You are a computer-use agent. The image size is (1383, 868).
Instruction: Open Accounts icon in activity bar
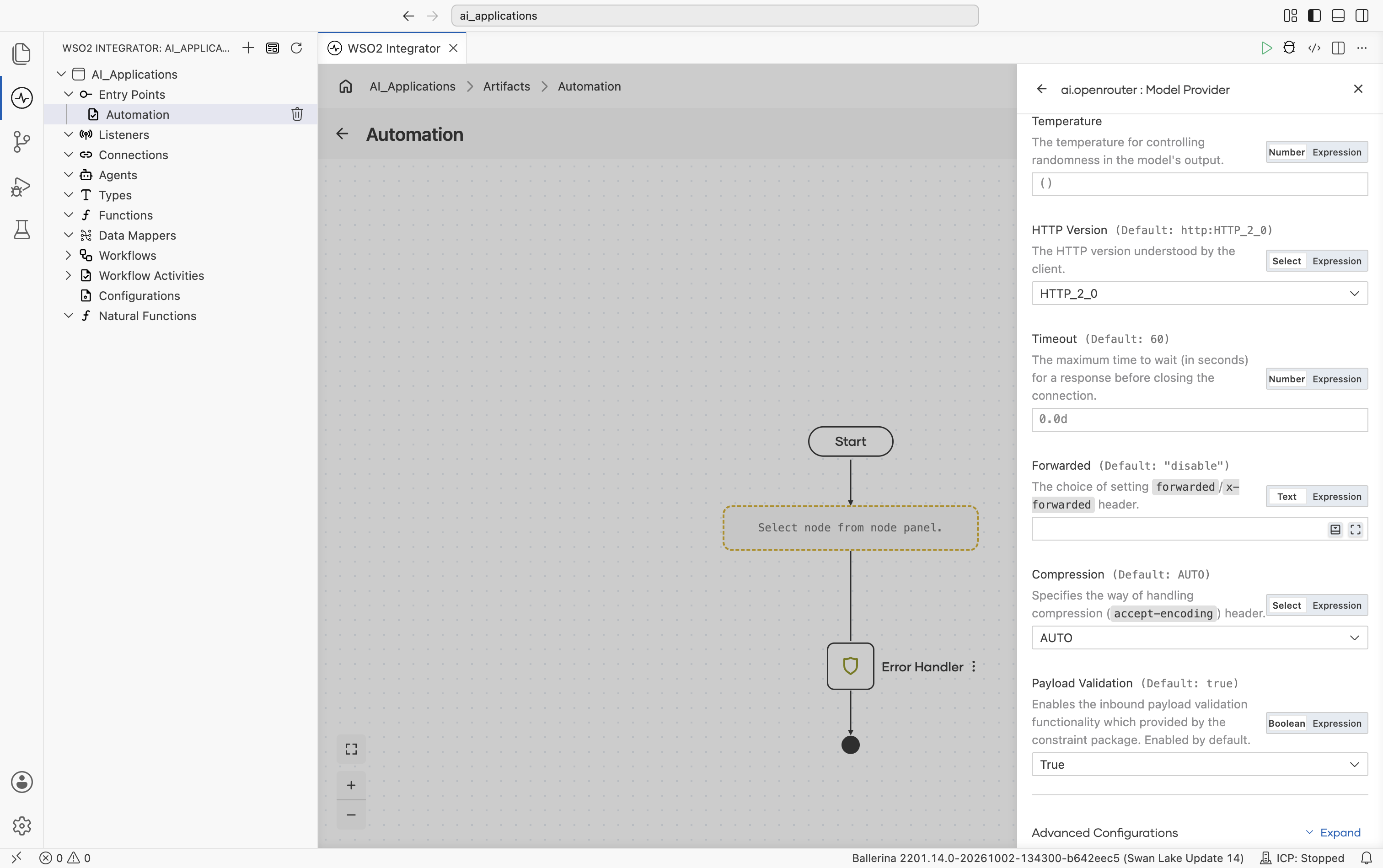(21, 782)
